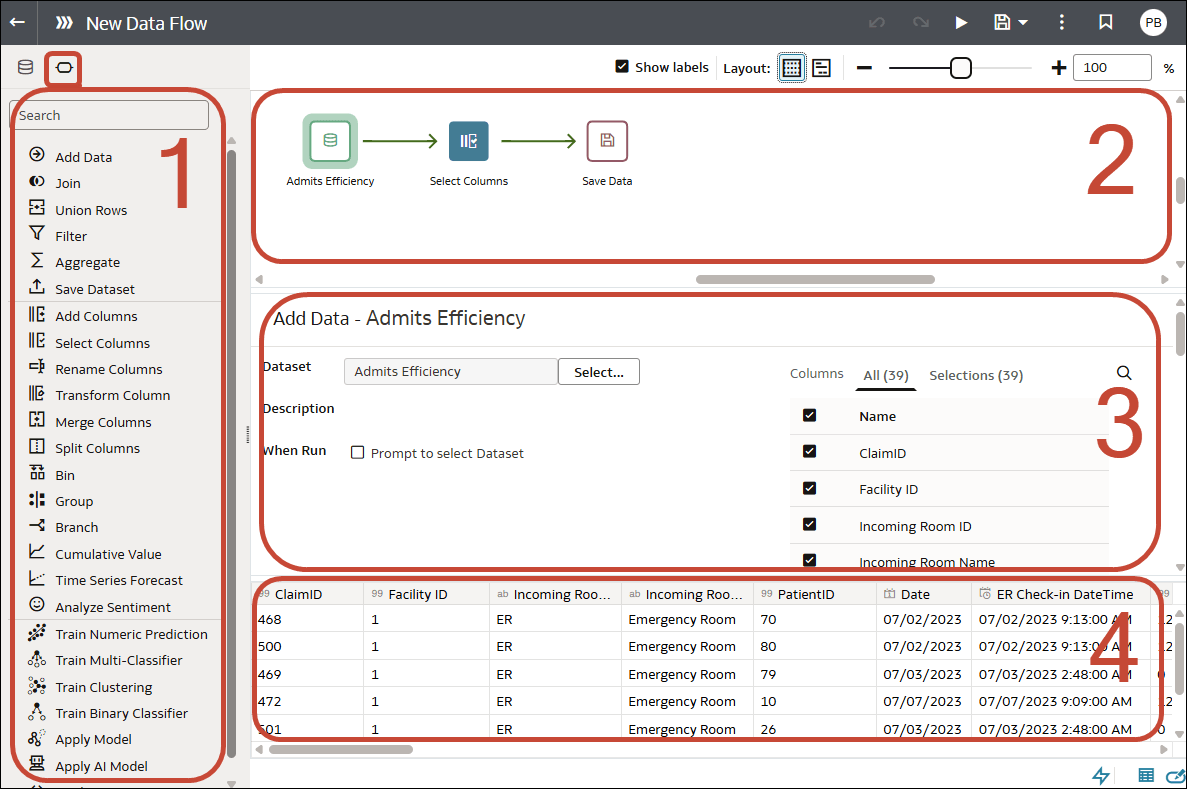Viewport: 1187px width, 789px height.
Task: Open the more options kebab menu
Action: click(1061, 22)
